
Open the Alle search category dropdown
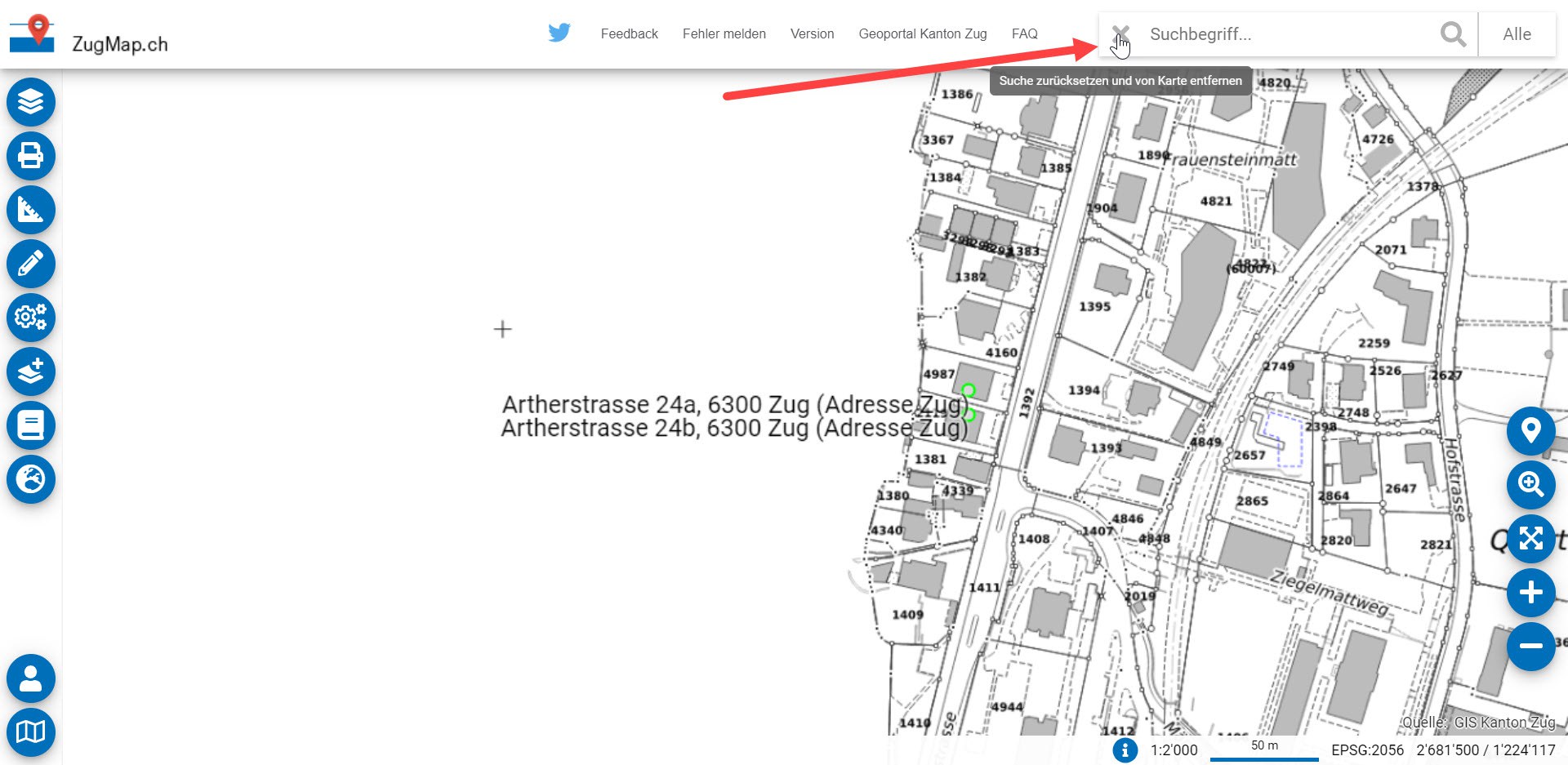(1517, 34)
